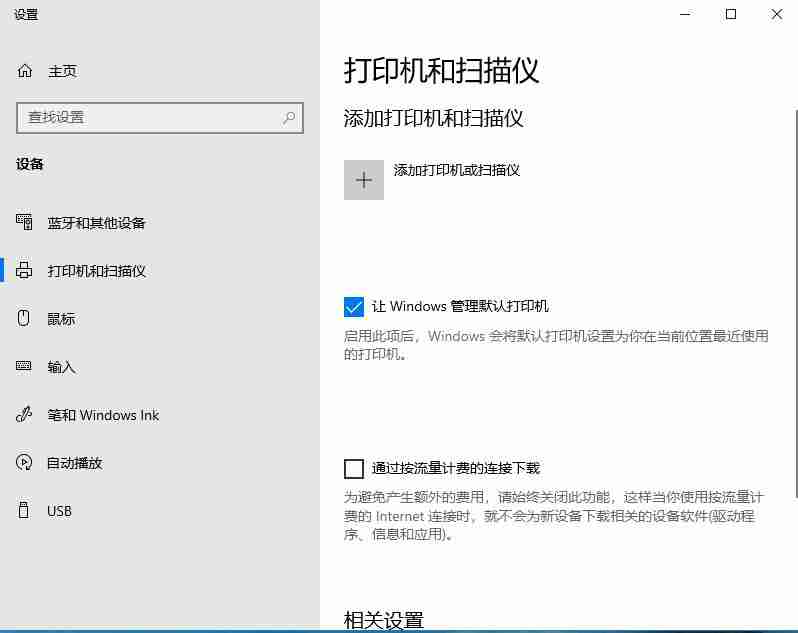
Task: Click the keyboard icon next to 输入
Action: (x=24, y=366)
